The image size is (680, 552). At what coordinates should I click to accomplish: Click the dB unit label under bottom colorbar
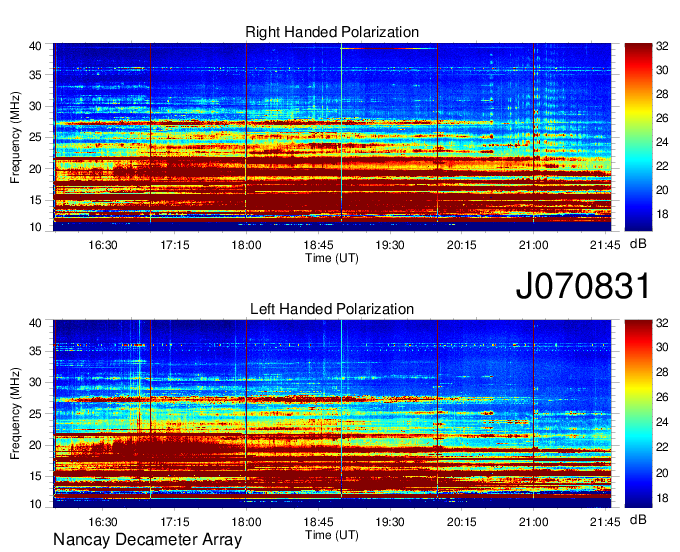(638, 519)
